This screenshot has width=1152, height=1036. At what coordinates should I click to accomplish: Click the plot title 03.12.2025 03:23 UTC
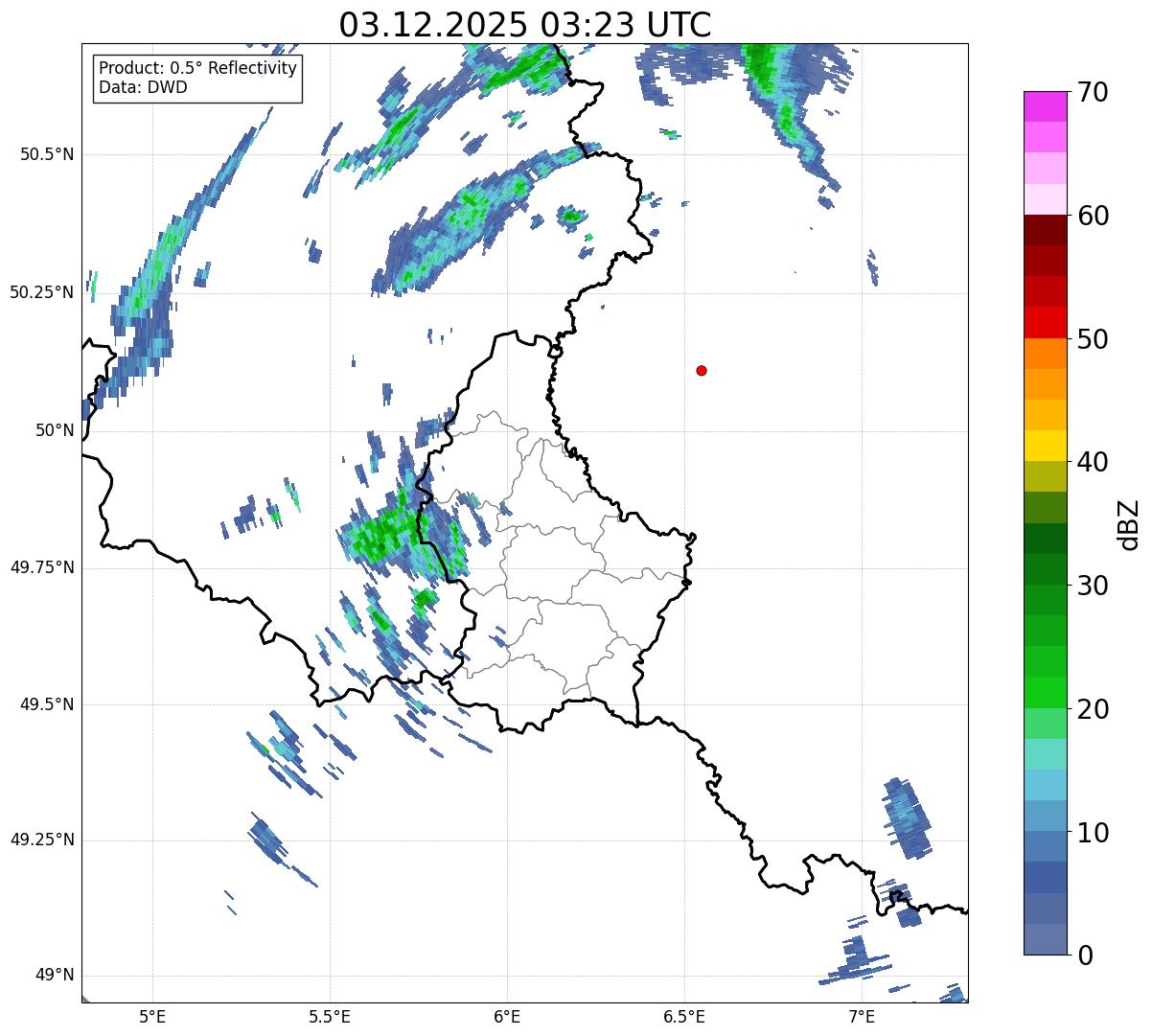[525, 24]
